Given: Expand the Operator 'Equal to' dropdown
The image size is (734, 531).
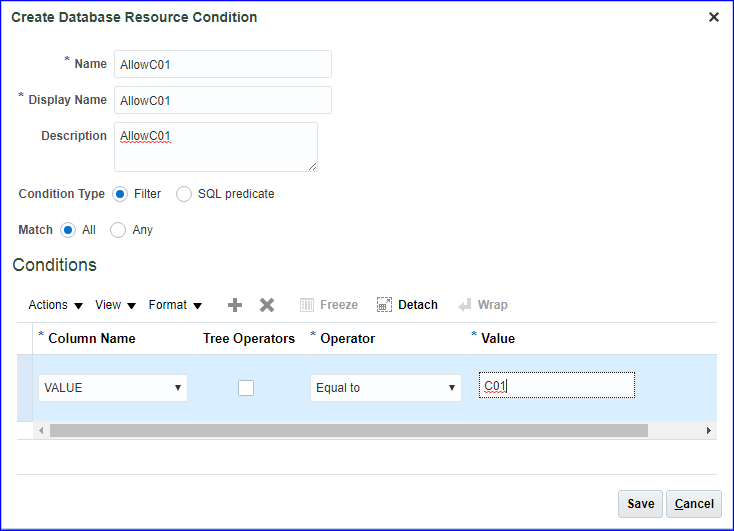Looking at the screenshot, I should click(x=385, y=388).
